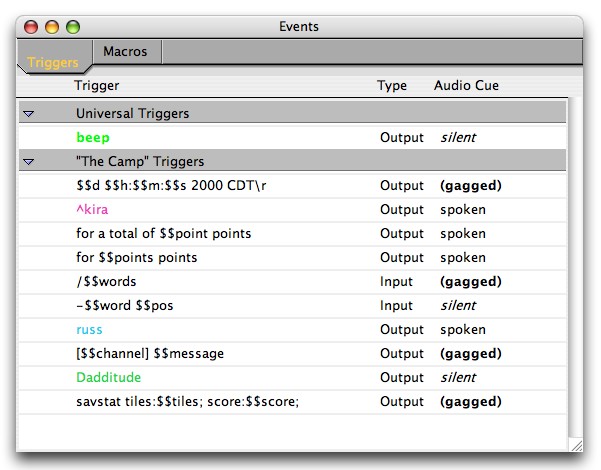Select the /$$words input trigger
The height and width of the screenshot is (470, 601).
coord(106,282)
